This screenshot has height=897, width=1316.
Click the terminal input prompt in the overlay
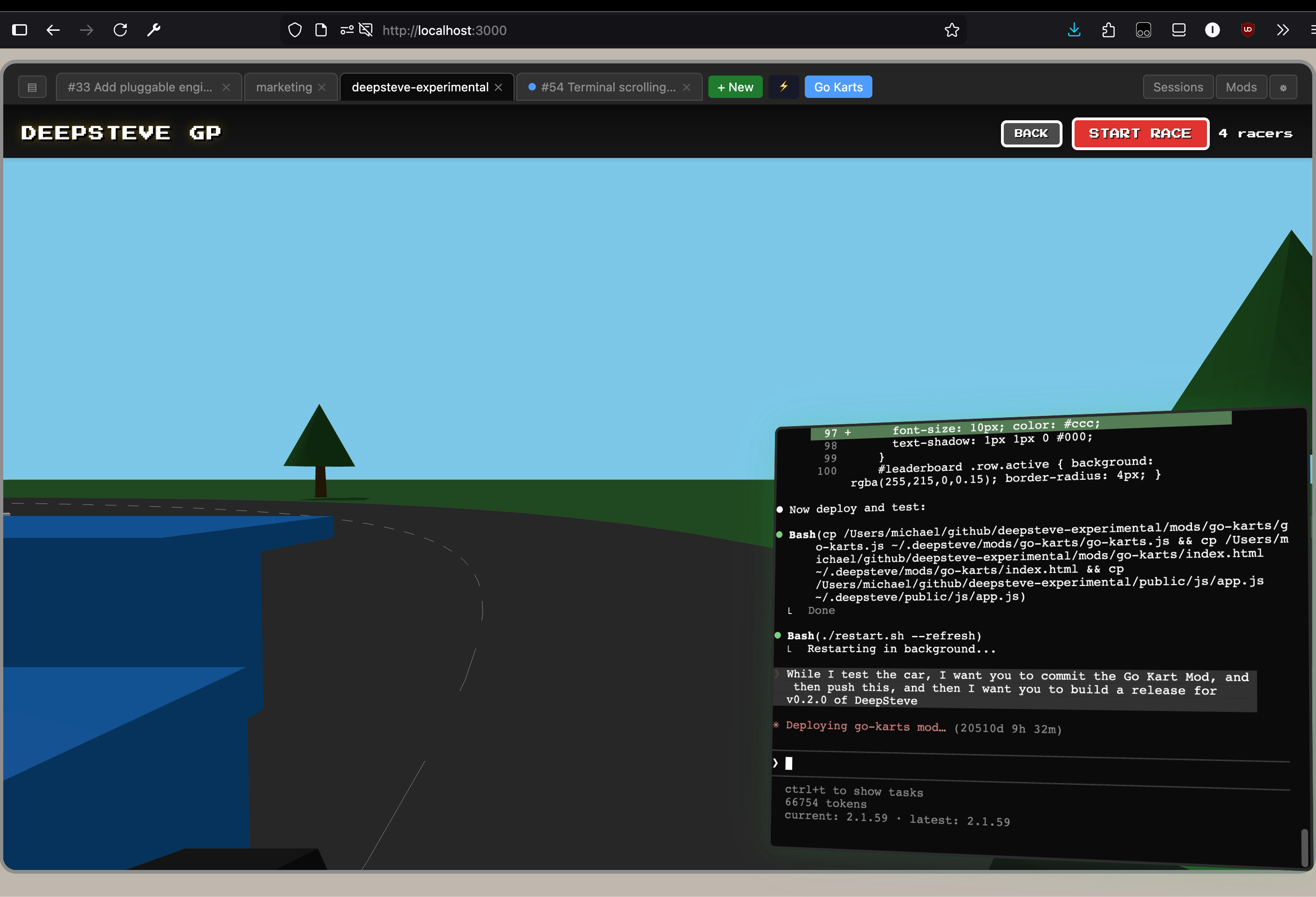789,763
